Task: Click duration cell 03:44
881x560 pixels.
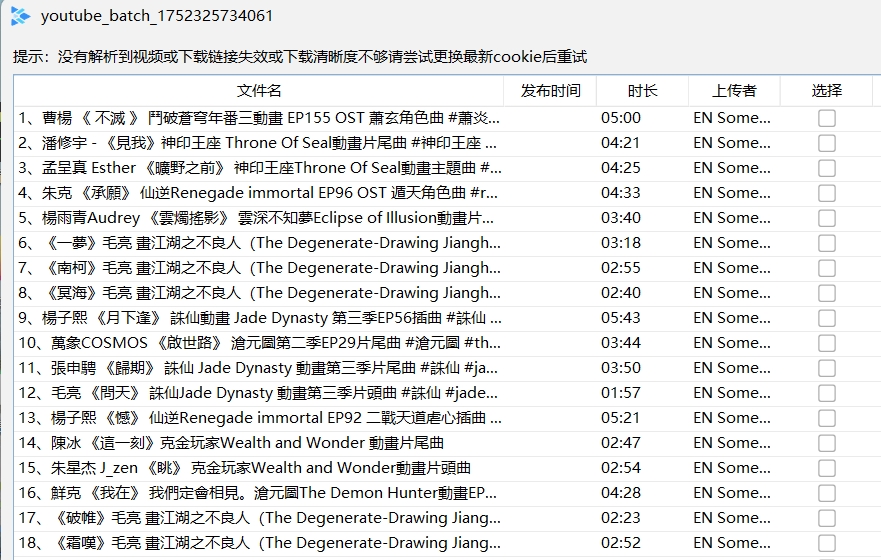Action: click(620, 343)
